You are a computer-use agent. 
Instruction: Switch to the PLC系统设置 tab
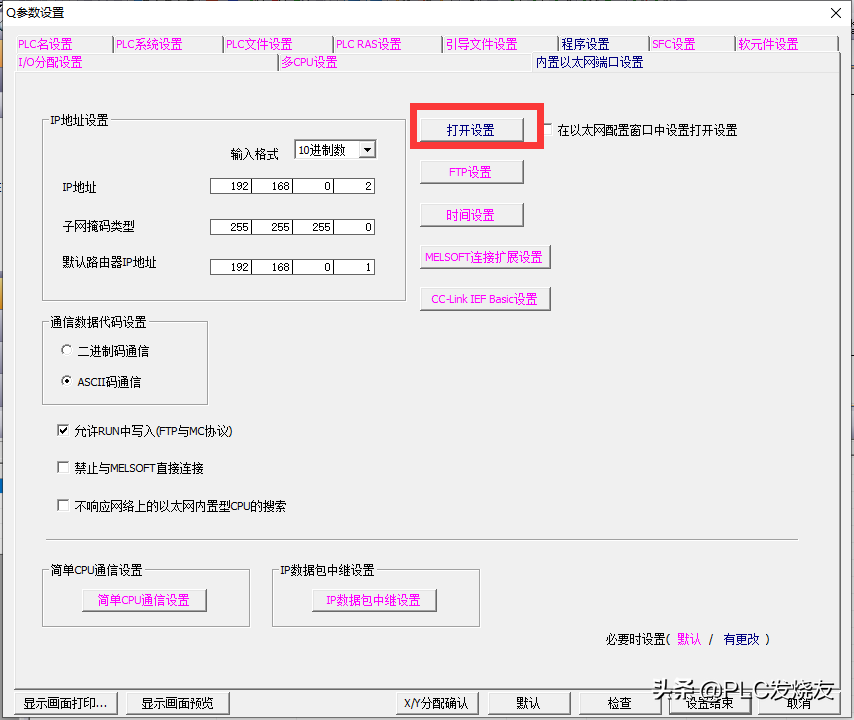(149, 44)
